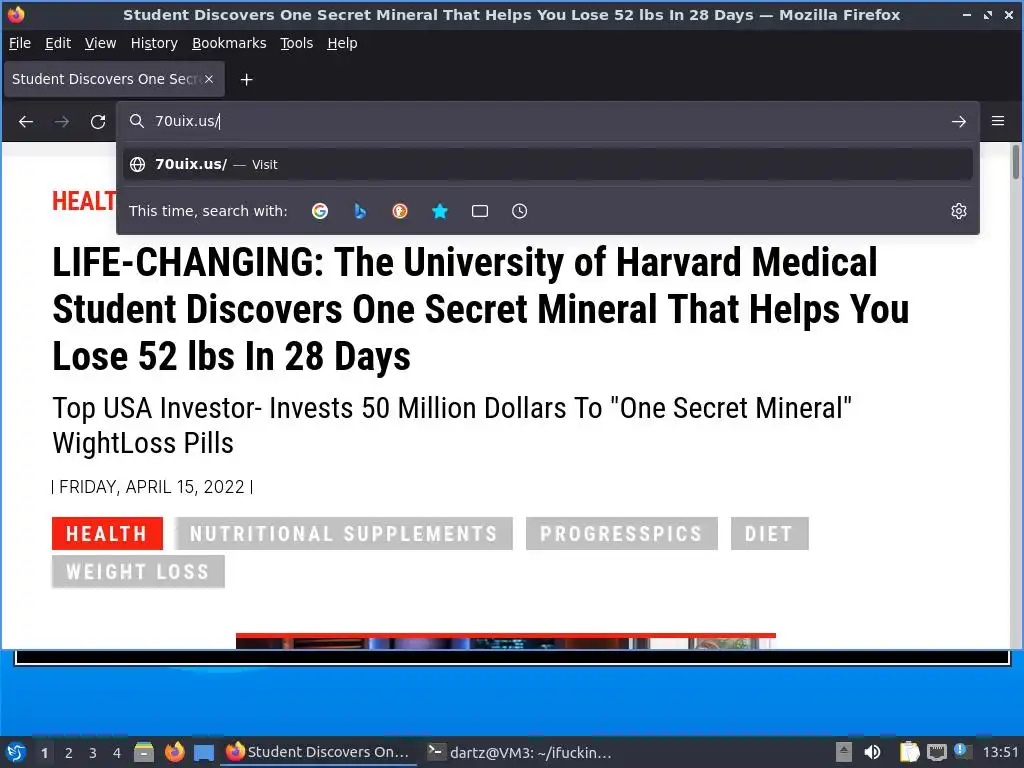Click the Go arrow in address bar
Viewport: 1024px width, 768px height.
[x=959, y=121]
